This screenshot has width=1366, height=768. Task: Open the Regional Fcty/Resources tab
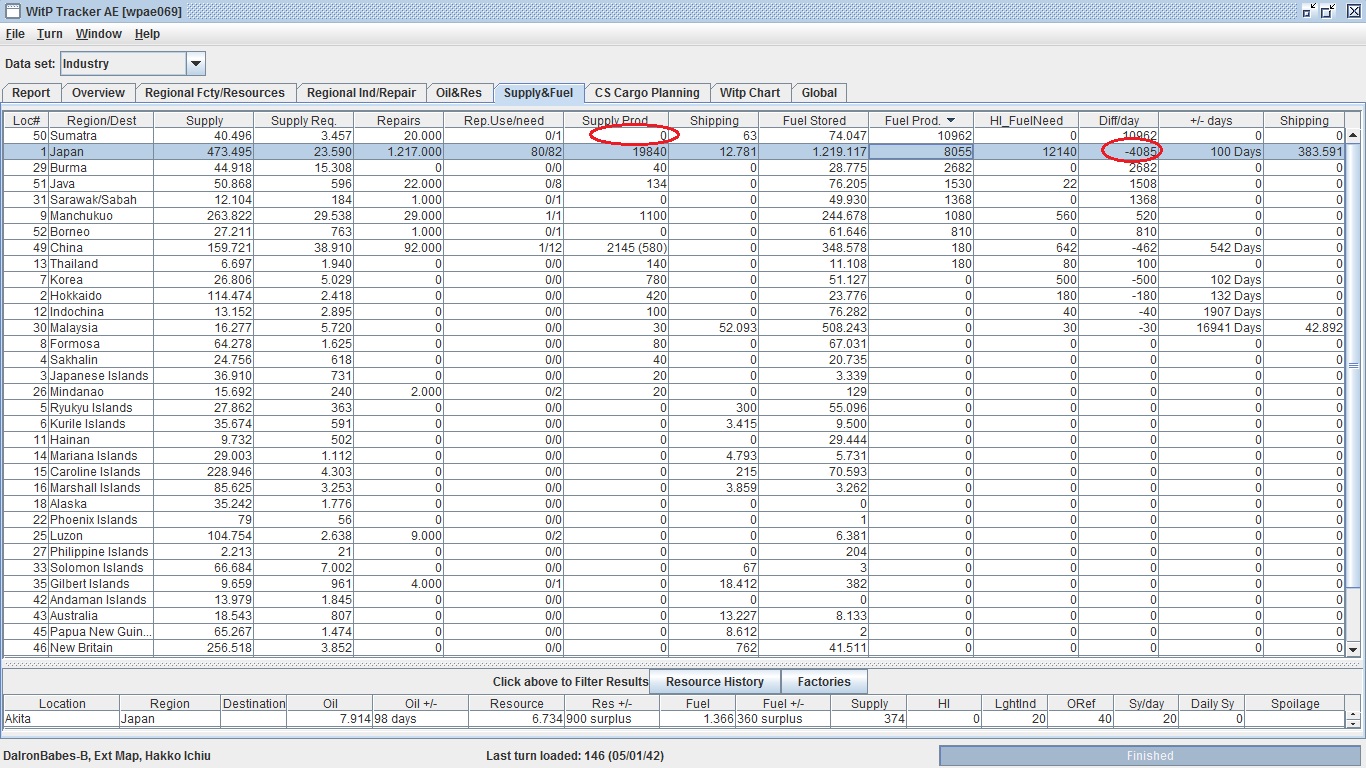pos(215,93)
